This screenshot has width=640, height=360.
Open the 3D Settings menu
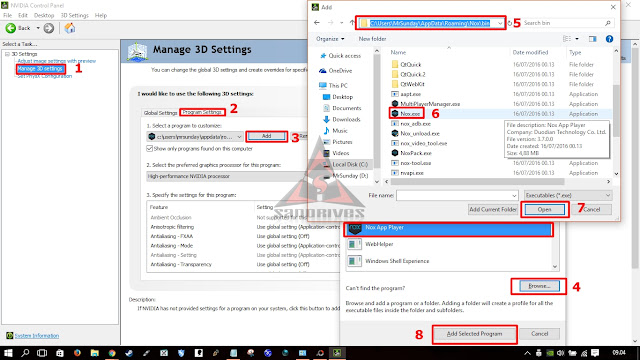coord(75,16)
